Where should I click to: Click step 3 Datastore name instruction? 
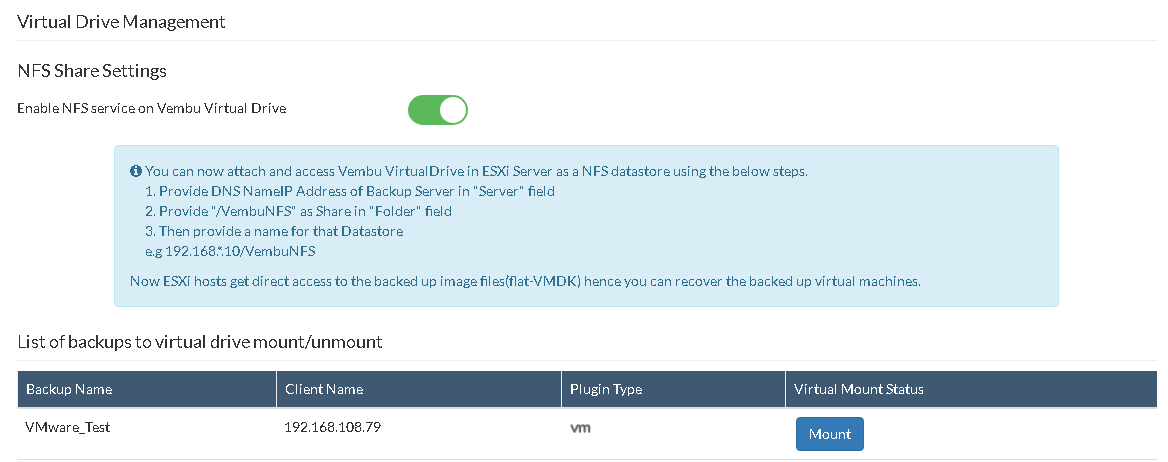point(275,231)
